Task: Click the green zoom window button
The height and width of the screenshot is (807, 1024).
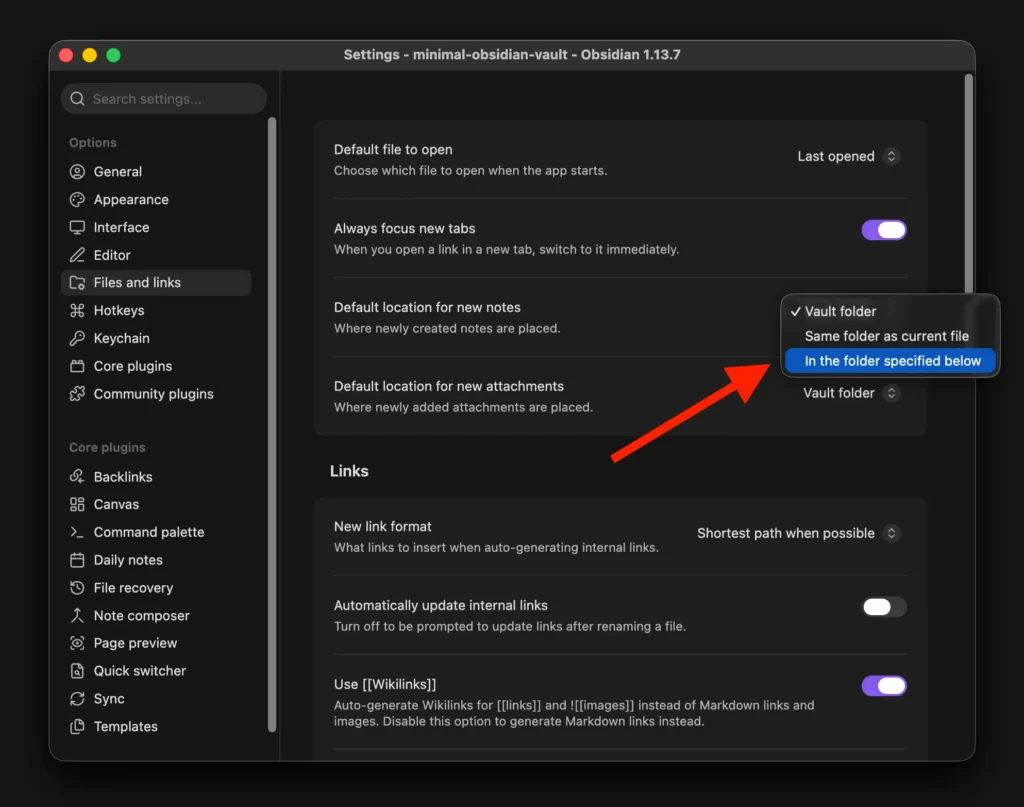Action: click(114, 55)
